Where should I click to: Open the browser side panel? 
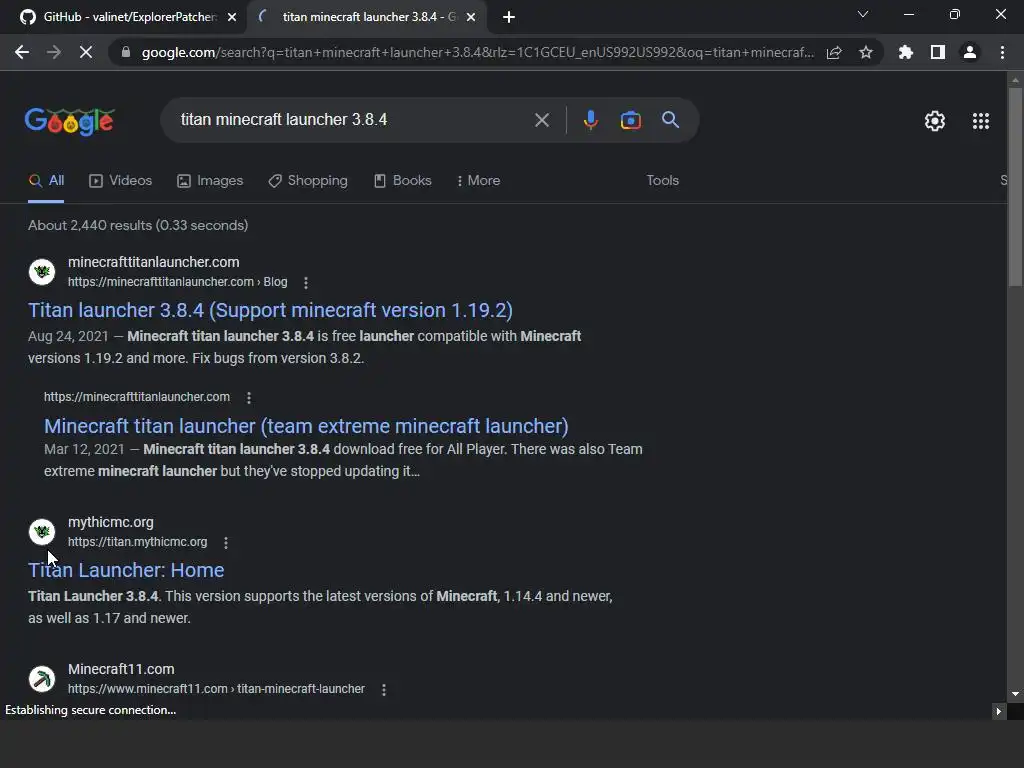[938, 52]
